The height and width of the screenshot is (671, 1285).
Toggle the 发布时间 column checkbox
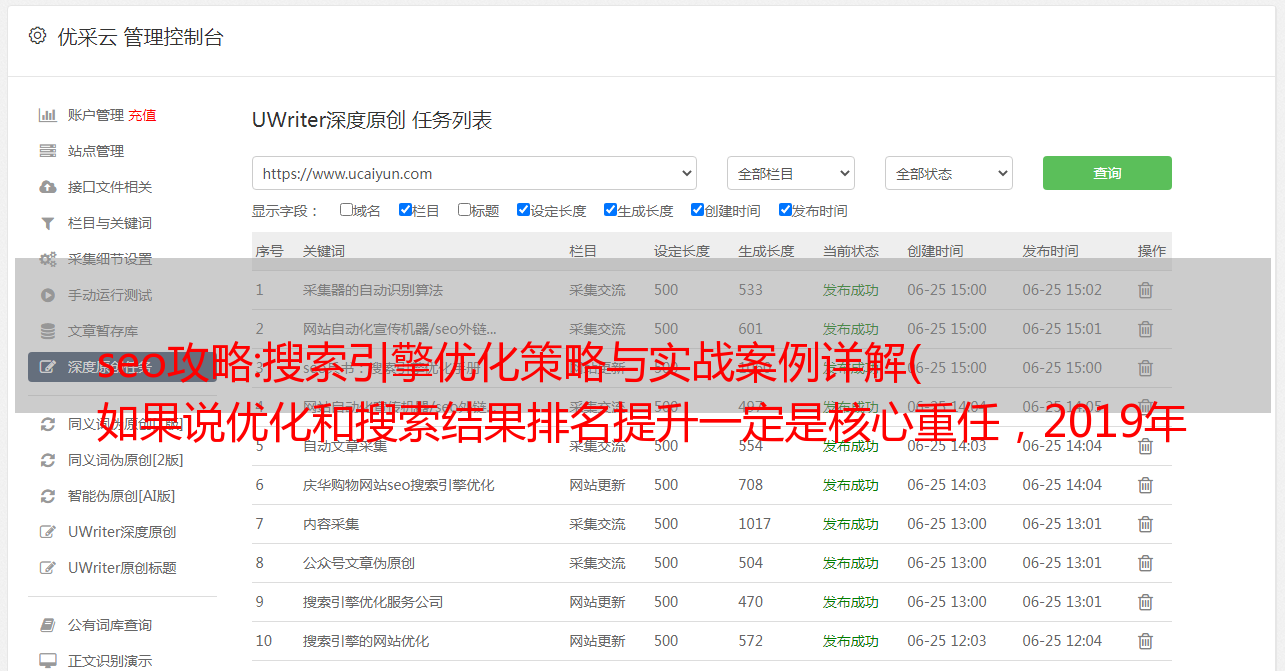pos(785,210)
